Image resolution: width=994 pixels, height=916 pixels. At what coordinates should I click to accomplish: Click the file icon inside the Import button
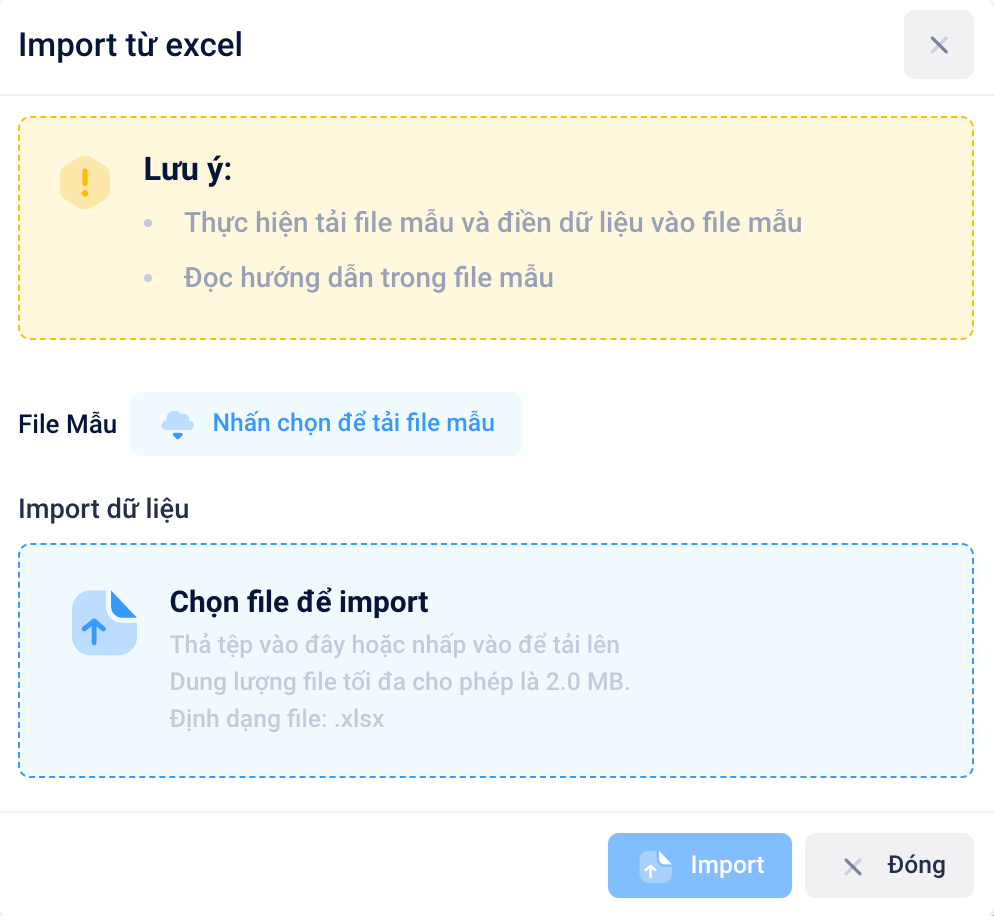point(655,866)
